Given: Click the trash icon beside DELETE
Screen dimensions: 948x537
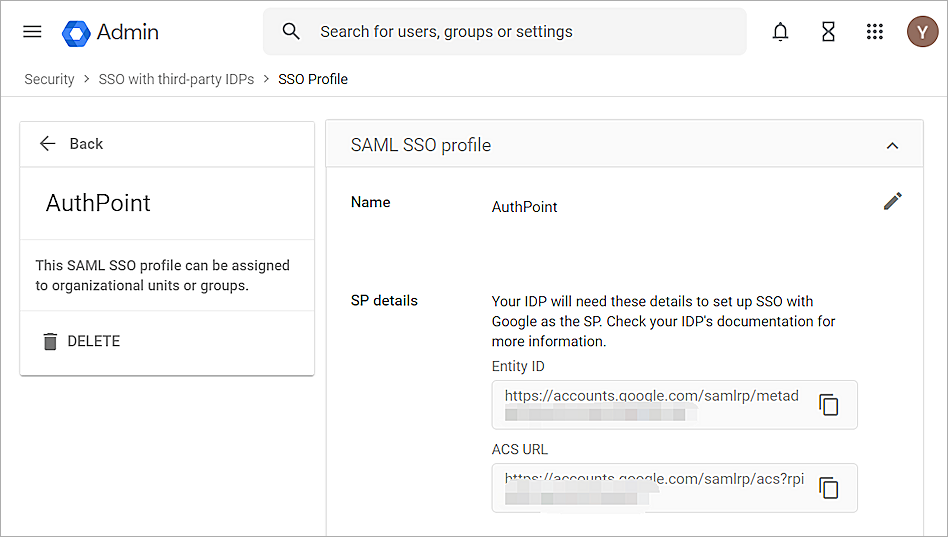Looking at the screenshot, I should tap(50, 342).
